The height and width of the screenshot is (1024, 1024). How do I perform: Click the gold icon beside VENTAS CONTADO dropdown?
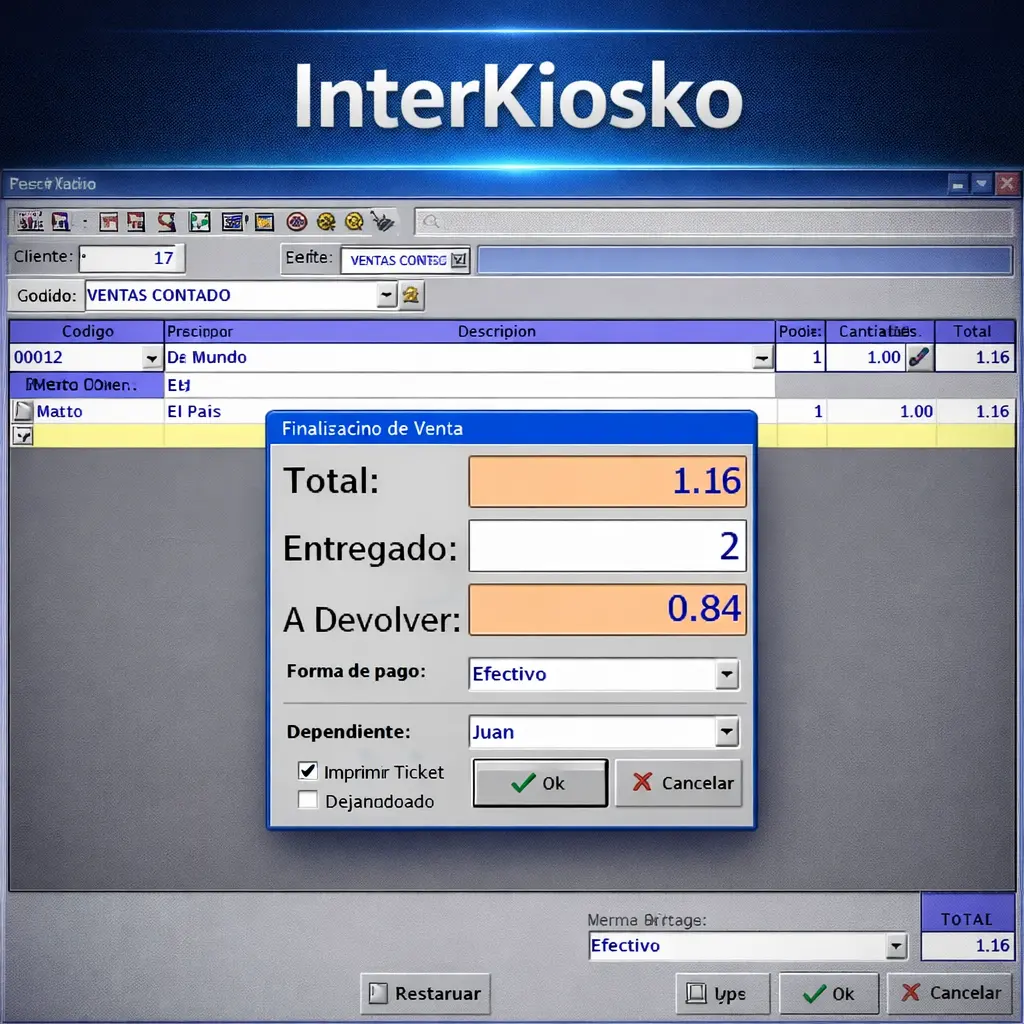[411, 295]
